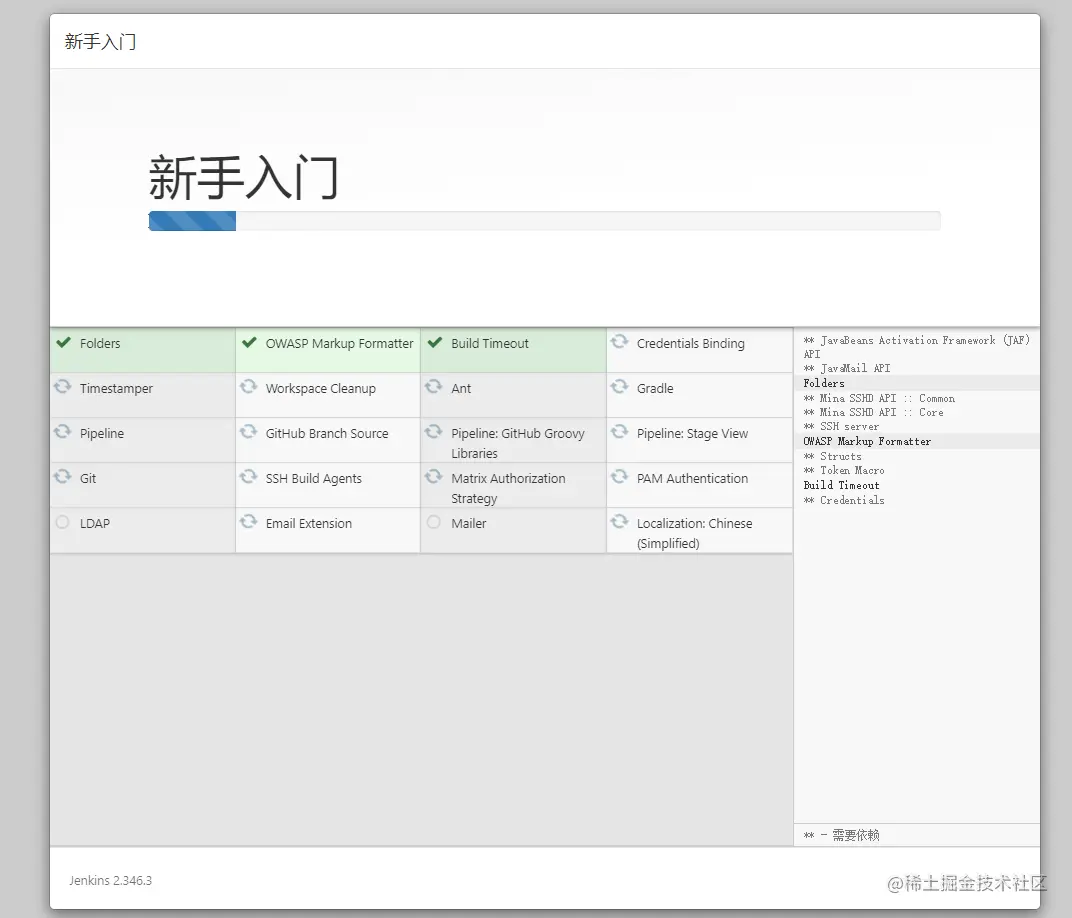
Task: Select the Matrix Authorization Strategy label
Action: pos(508,488)
